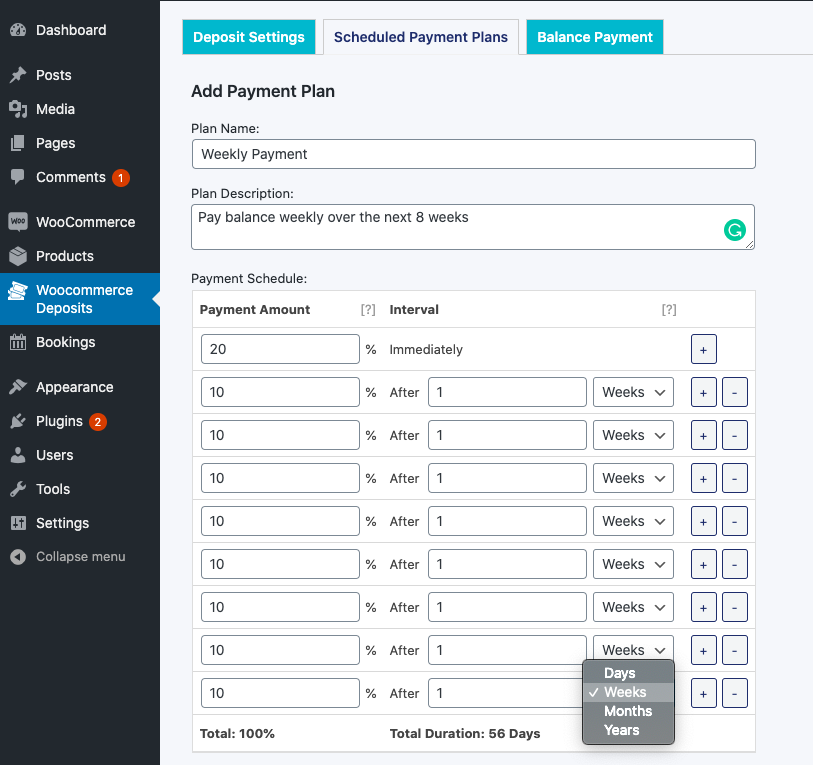Viewport: 813px width, 765px height.
Task: Click the plus button in the first After row
Action: 704,393
